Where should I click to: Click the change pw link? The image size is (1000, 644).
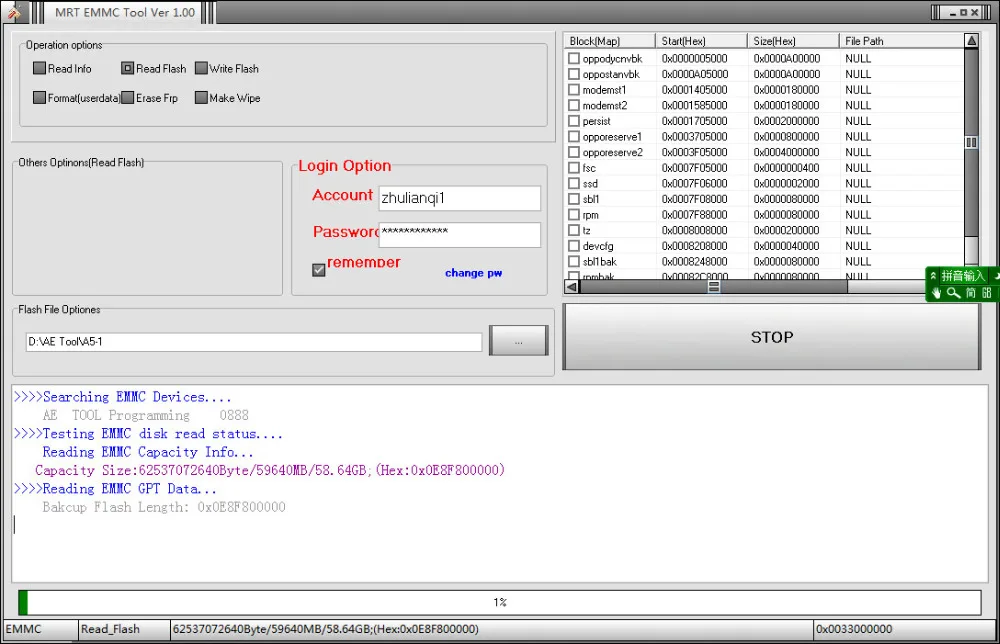(473, 273)
